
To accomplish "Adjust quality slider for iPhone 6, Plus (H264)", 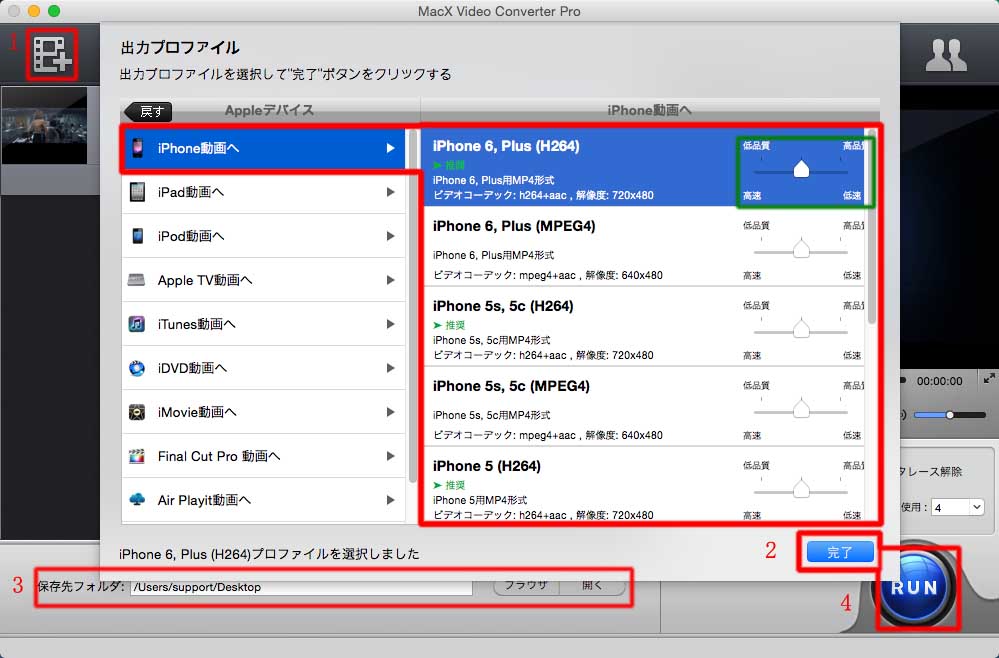I will click(x=801, y=169).
